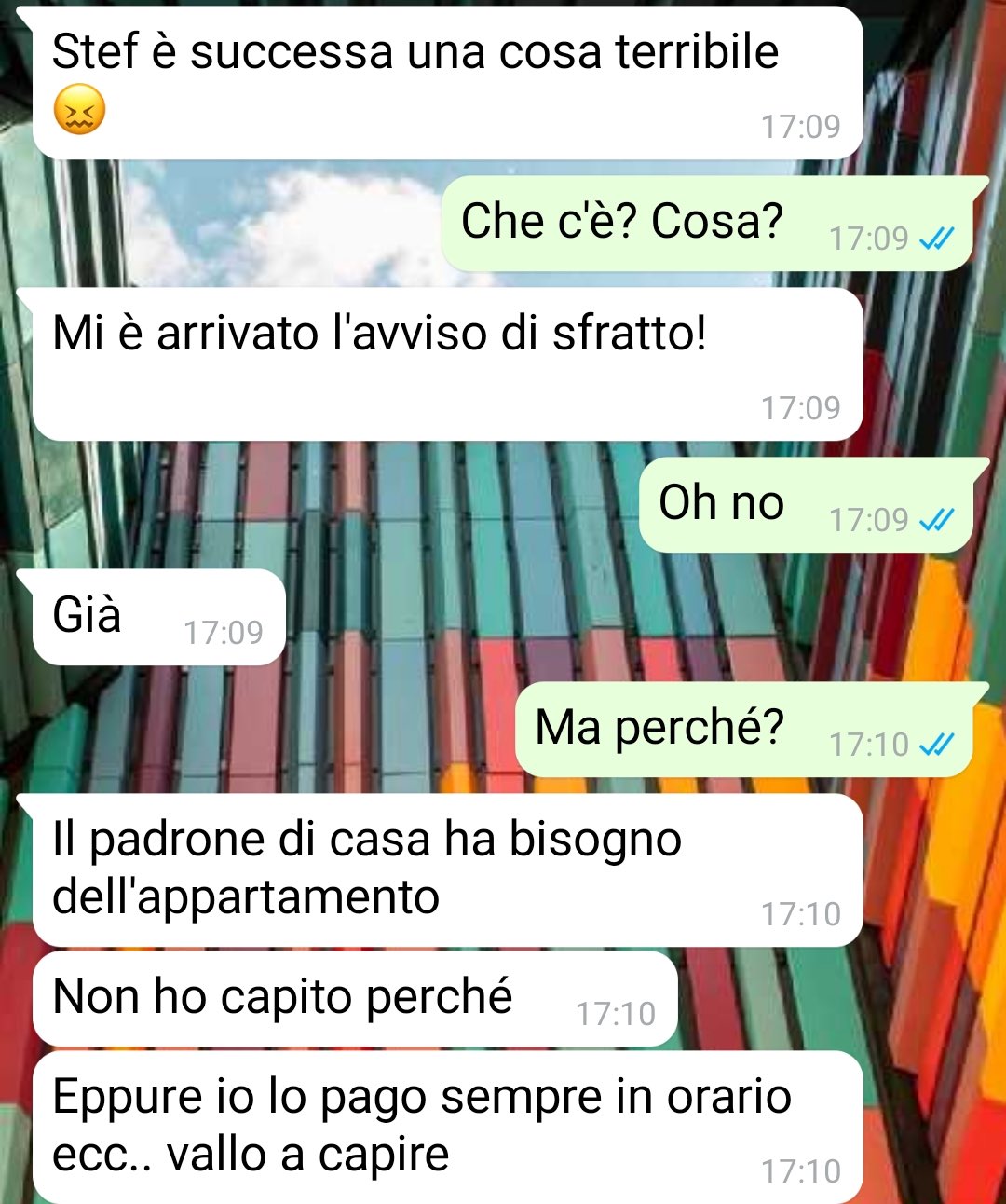1006x1204 pixels.
Task: Select the "Già" message bubble
Action: tap(159, 617)
